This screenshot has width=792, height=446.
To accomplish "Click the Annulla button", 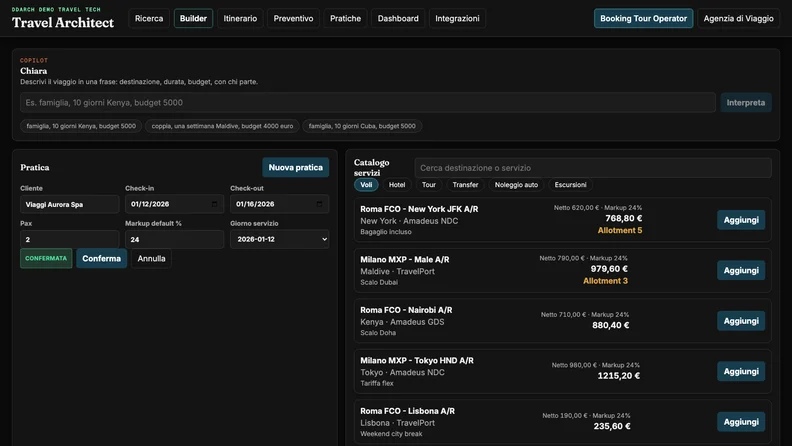I will point(151,258).
